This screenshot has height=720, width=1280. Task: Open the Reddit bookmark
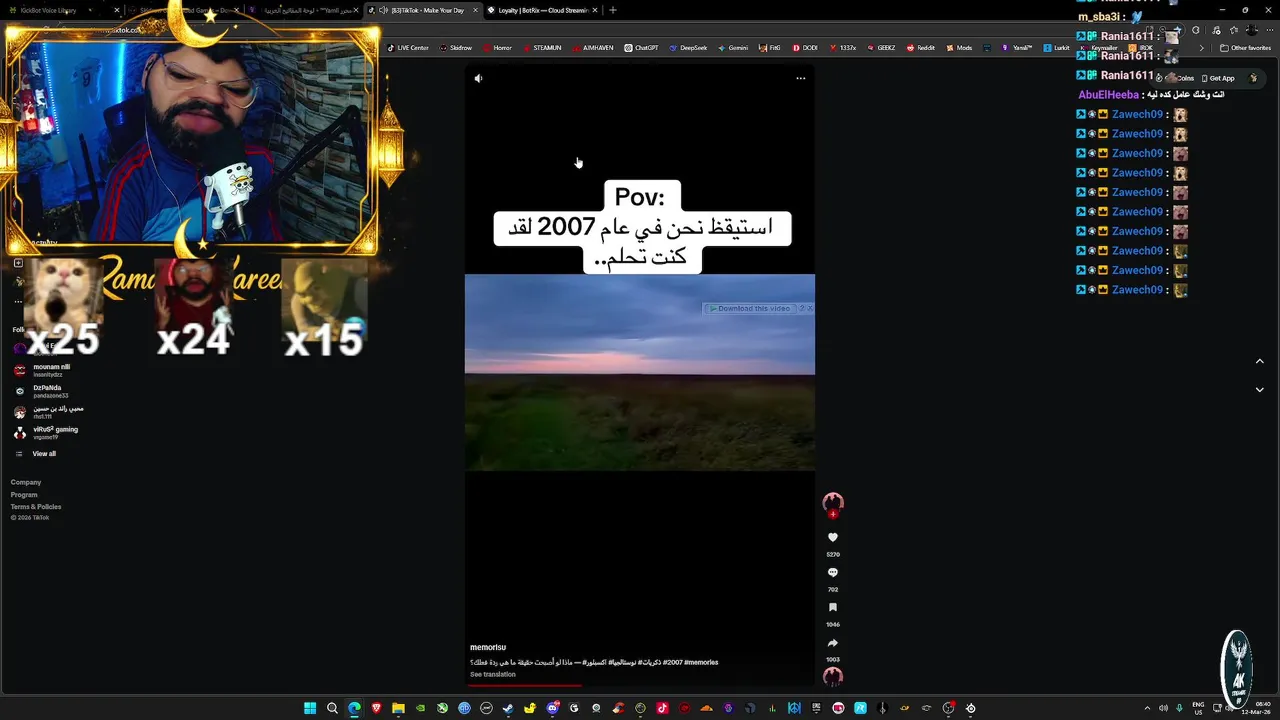(921, 47)
